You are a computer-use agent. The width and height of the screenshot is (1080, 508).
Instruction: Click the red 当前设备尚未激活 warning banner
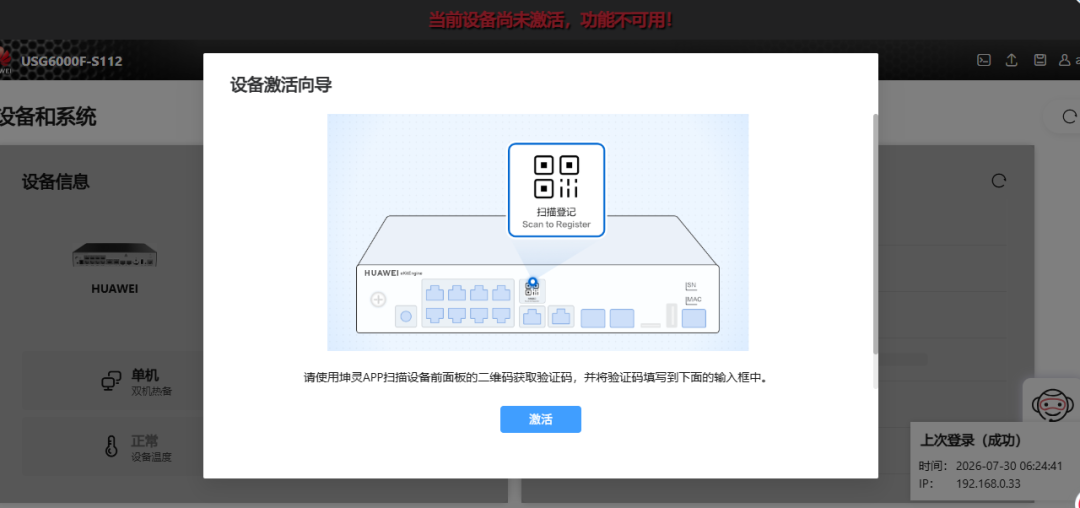pyautogui.click(x=550, y=20)
